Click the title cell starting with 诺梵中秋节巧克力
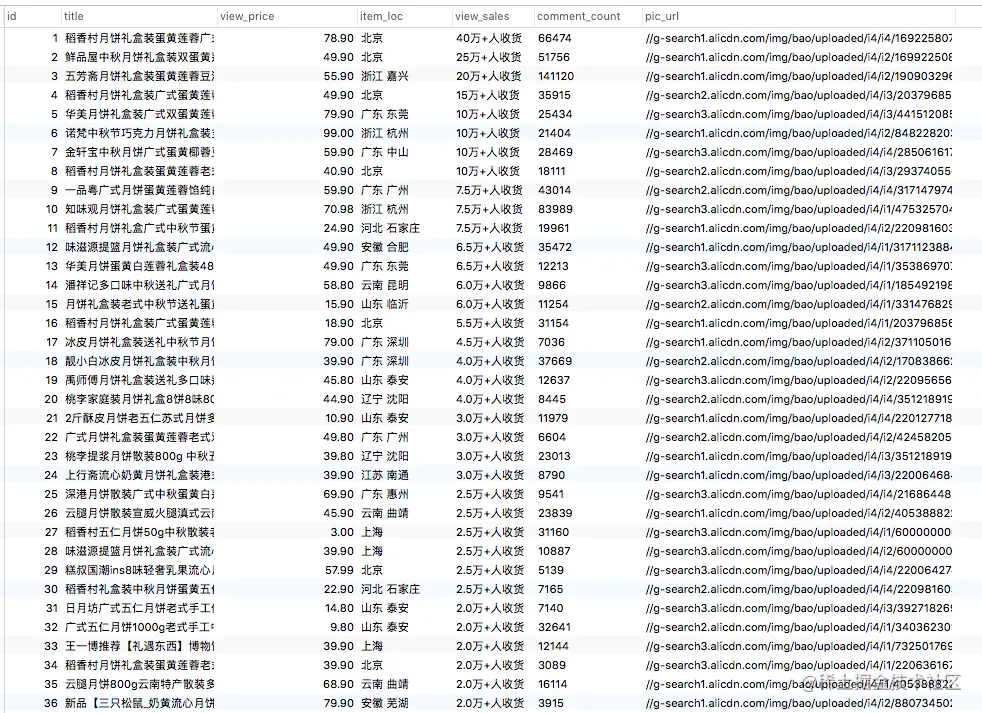Screen dimensions: 982x713 tap(139, 133)
